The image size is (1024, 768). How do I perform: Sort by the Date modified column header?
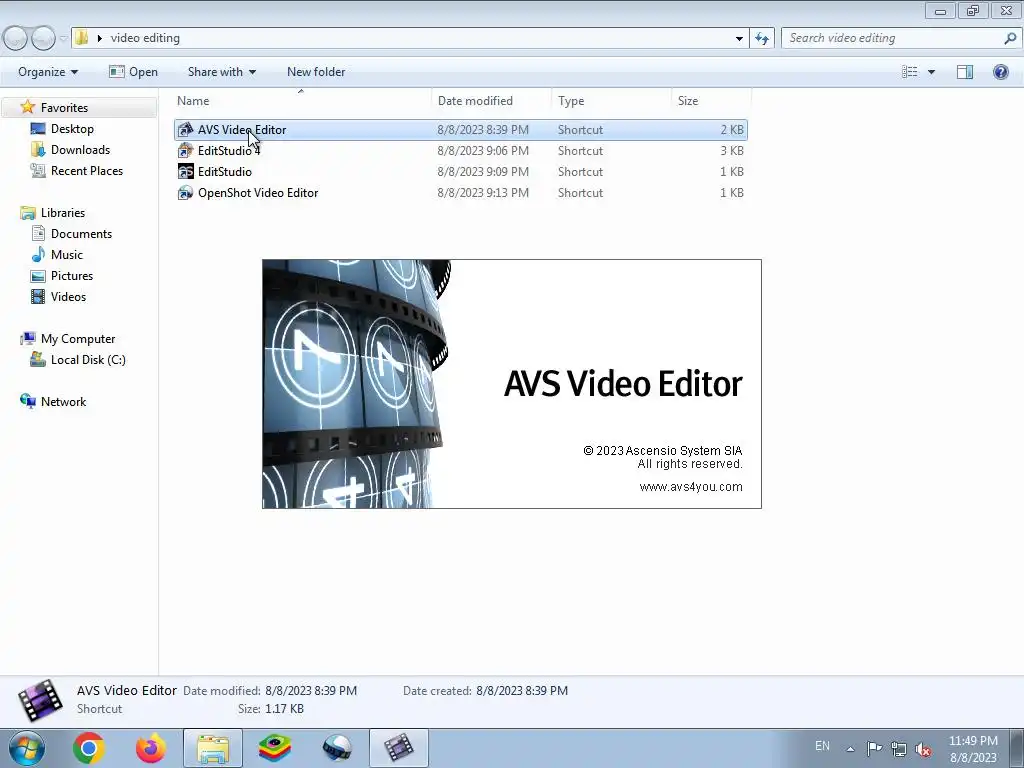491,101
